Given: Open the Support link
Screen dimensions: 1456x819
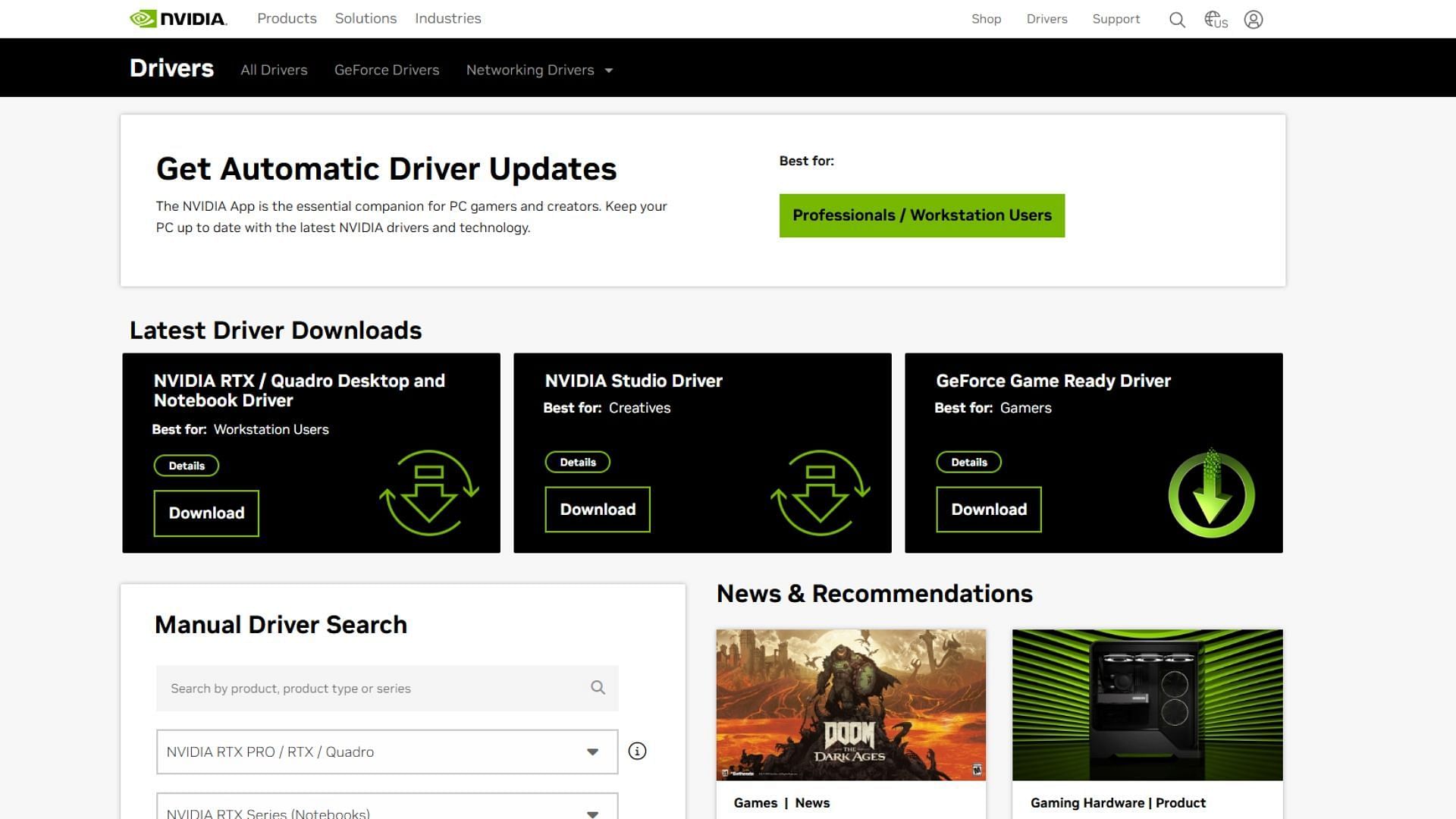Looking at the screenshot, I should pyautogui.click(x=1116, y=19).
